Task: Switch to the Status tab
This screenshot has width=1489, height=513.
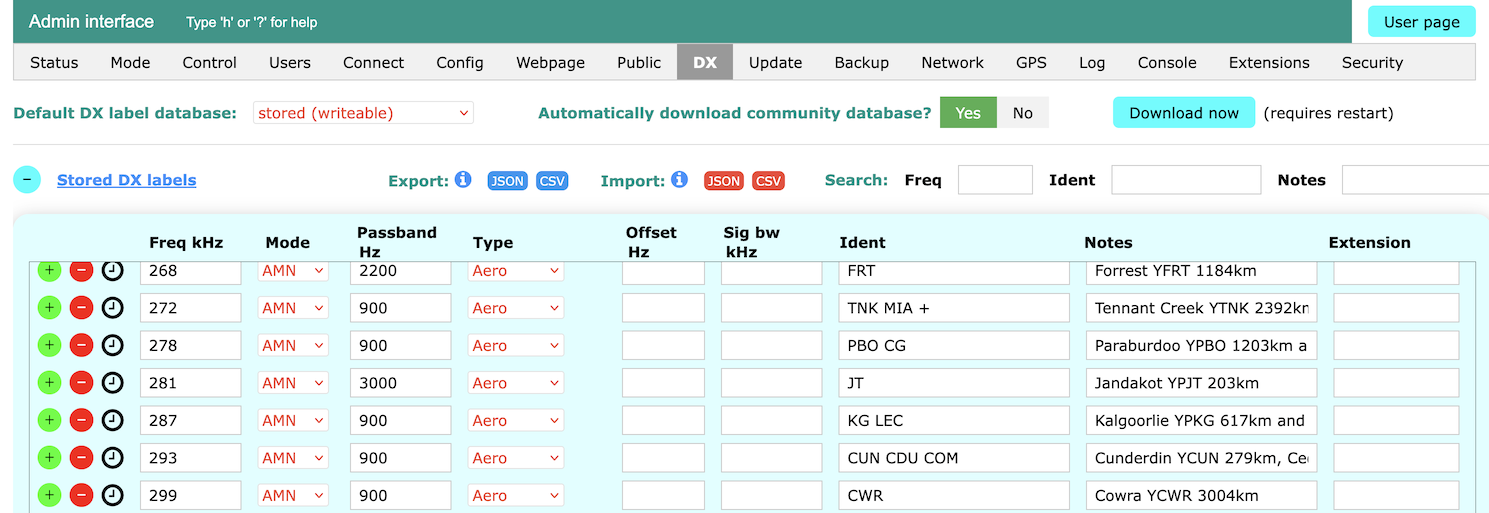Action: pos(54,62)
